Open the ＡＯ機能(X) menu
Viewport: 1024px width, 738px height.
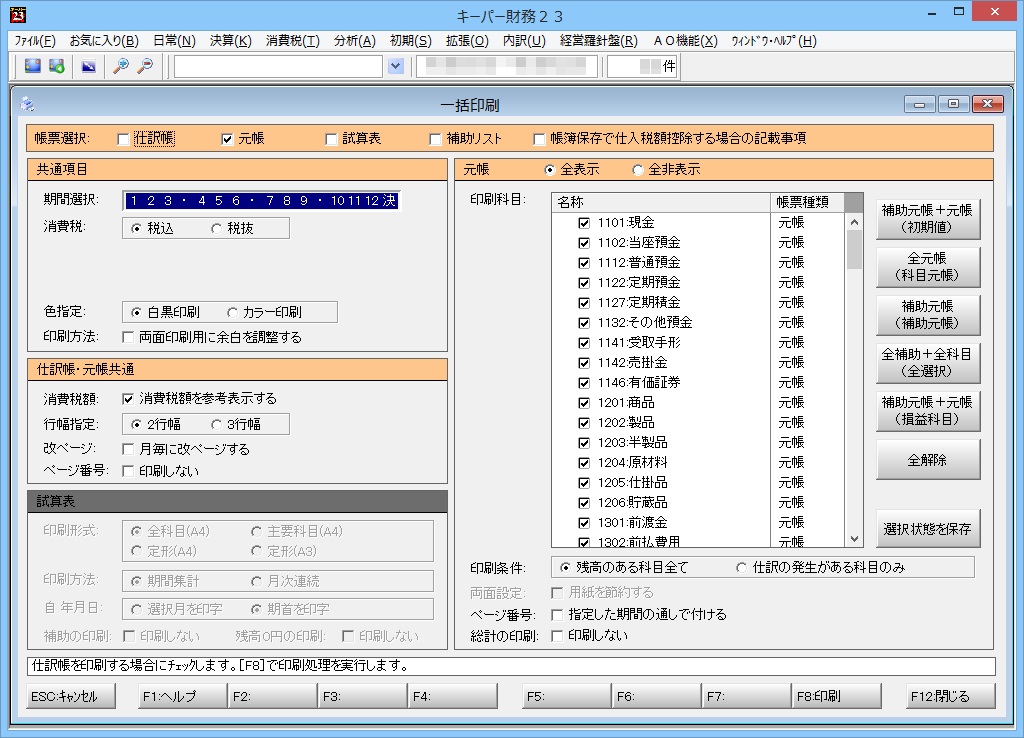point(686,40)
